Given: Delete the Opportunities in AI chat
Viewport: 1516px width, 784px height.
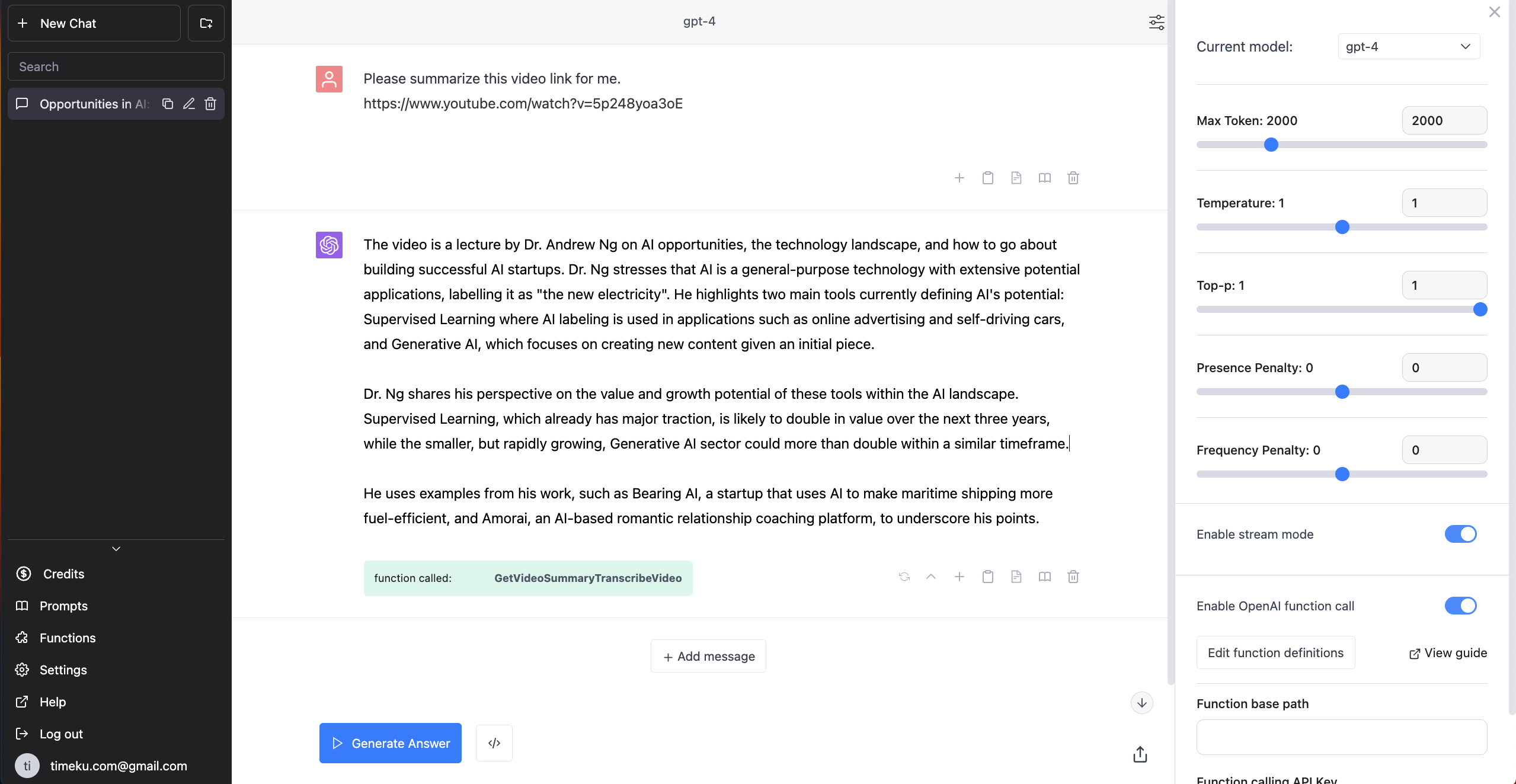Looking at the screenshot, I should tap(210, 104).
